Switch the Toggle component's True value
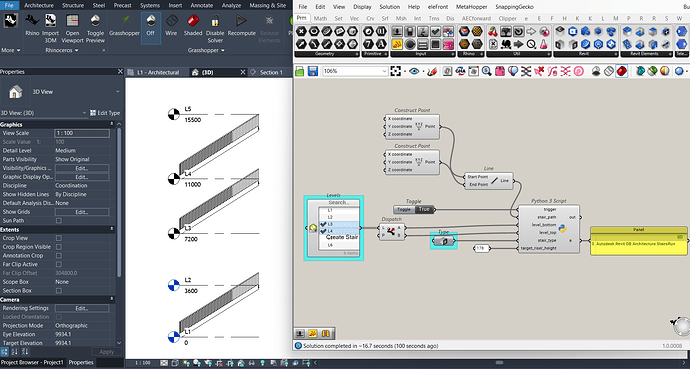Screen dimensions: 690x369 tap(424, 209)
